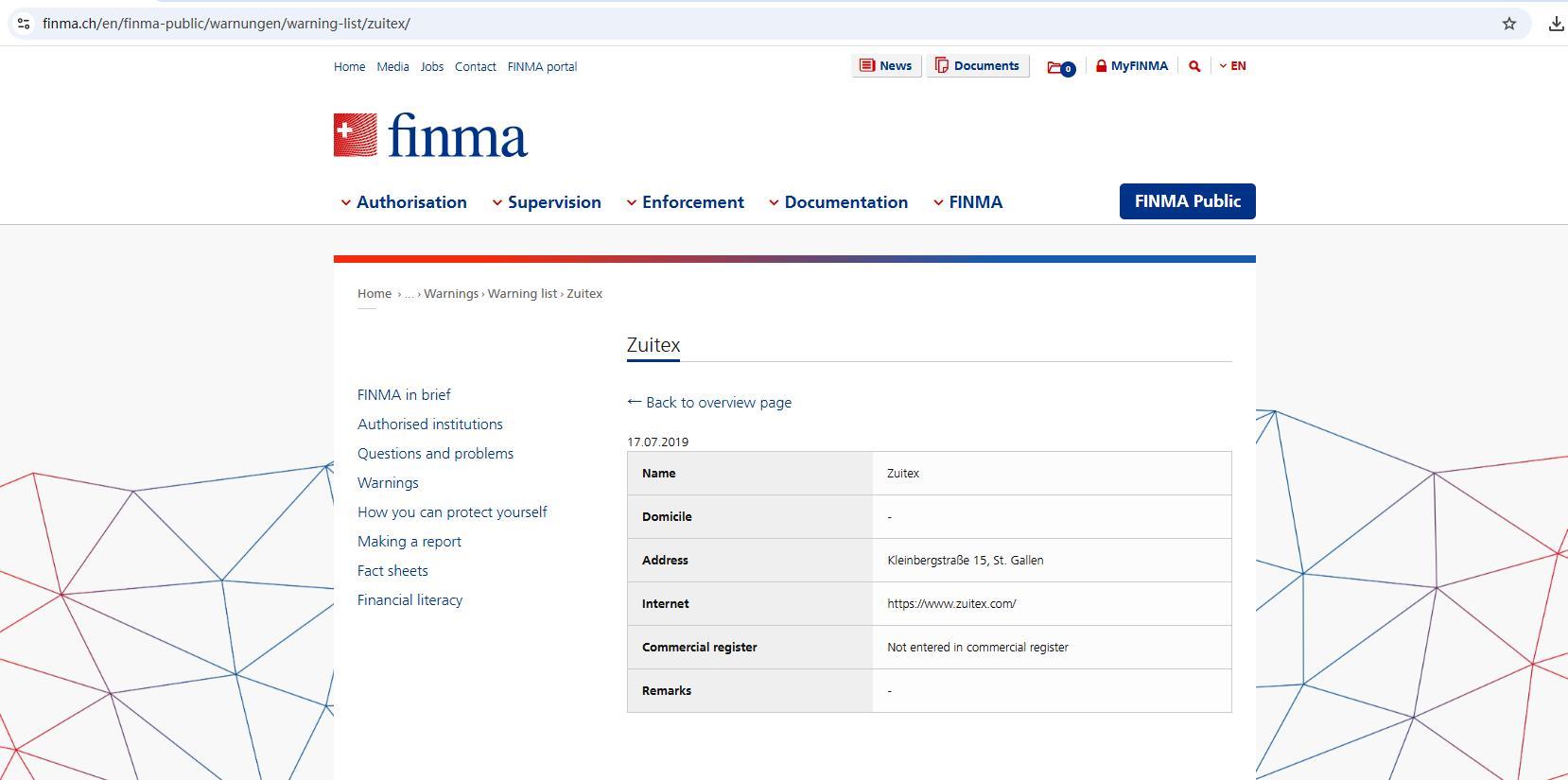1568x780 pixels.
Task: Open the Documents button
Action: tap(978, 66)
